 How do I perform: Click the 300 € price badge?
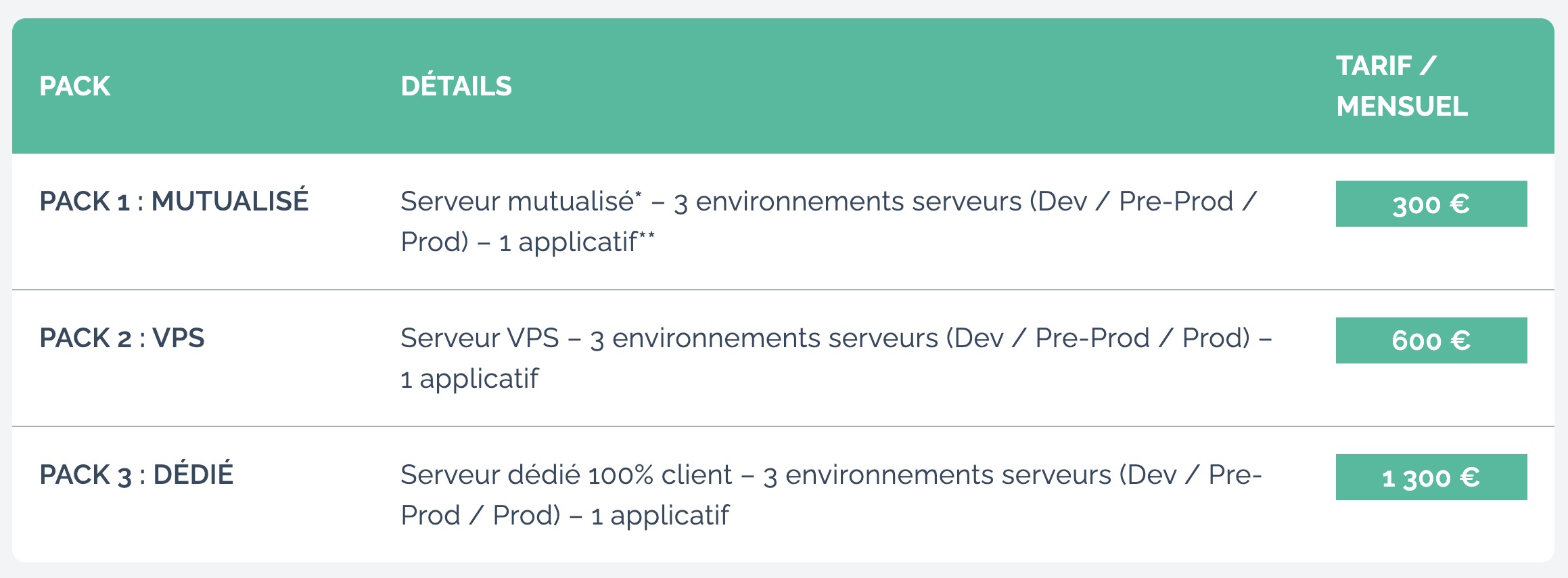click(1431, 204)
